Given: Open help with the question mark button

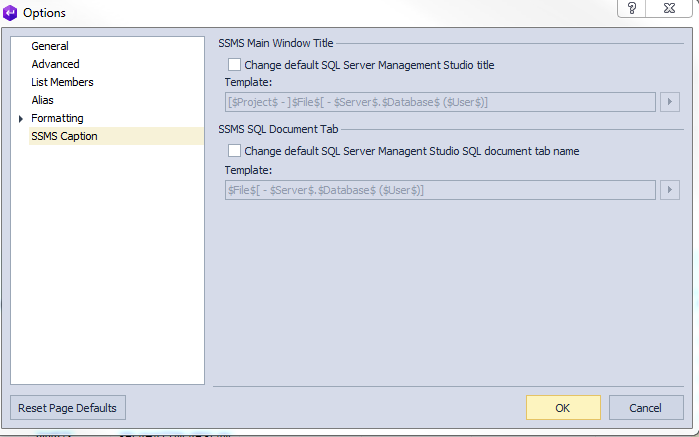Looking at the screenshot, I should point(631,8).
